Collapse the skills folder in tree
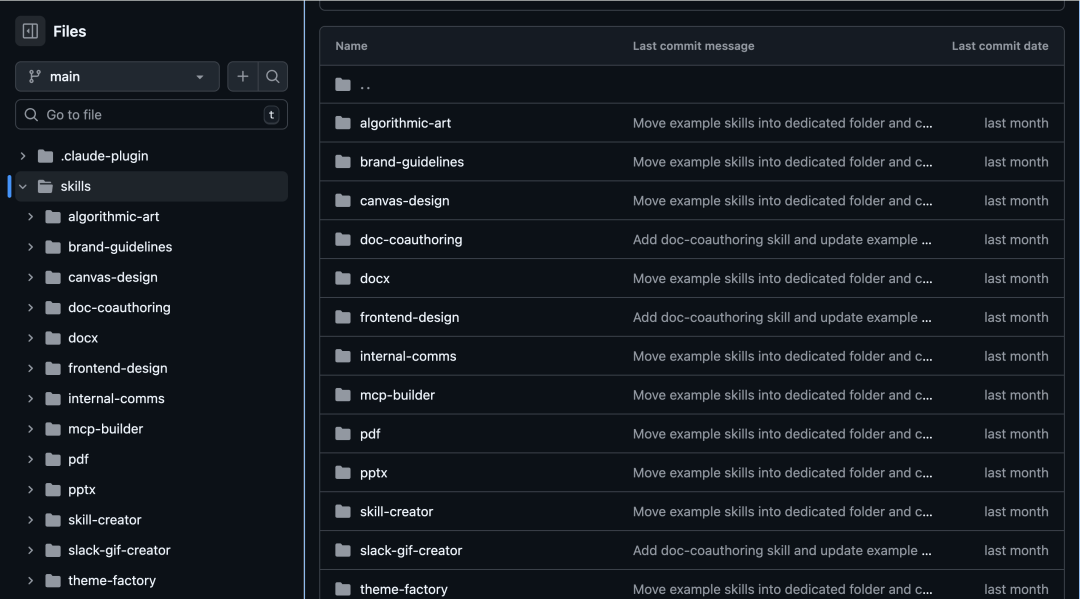The image size is (1080, 599). tap(23, 186)
